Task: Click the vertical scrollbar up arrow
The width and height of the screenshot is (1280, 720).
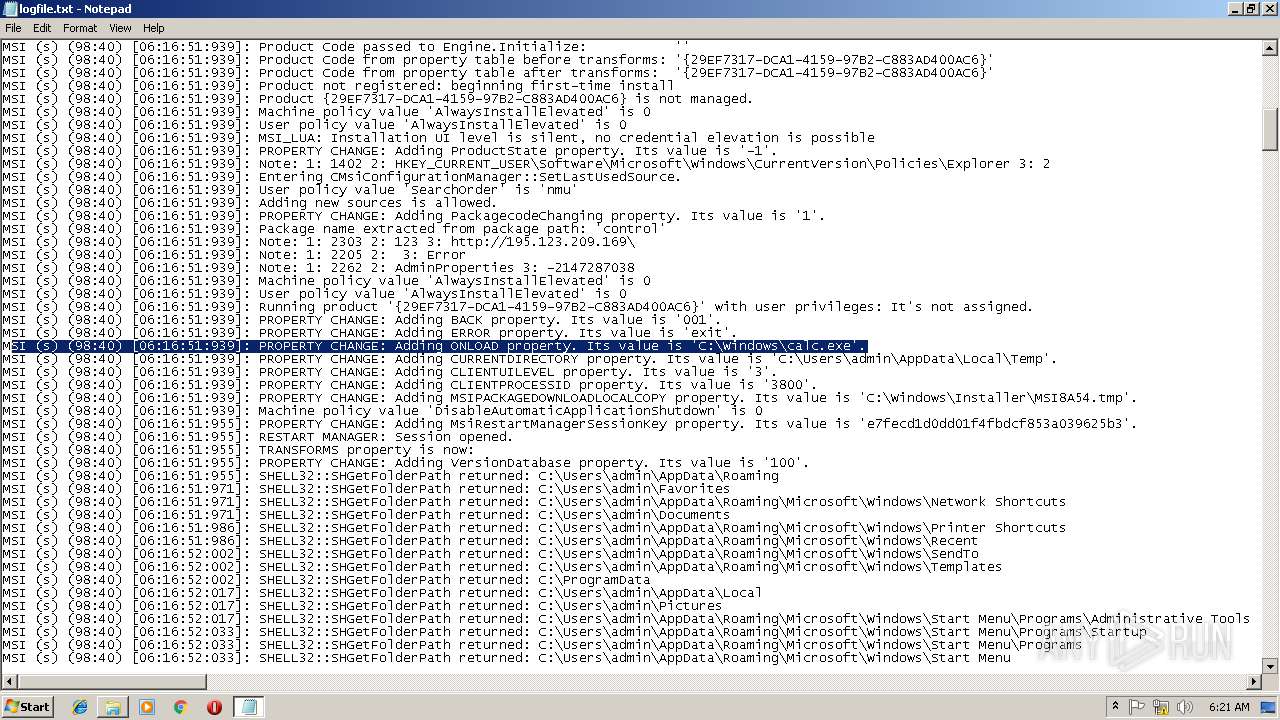Action: coord(1270,48)
